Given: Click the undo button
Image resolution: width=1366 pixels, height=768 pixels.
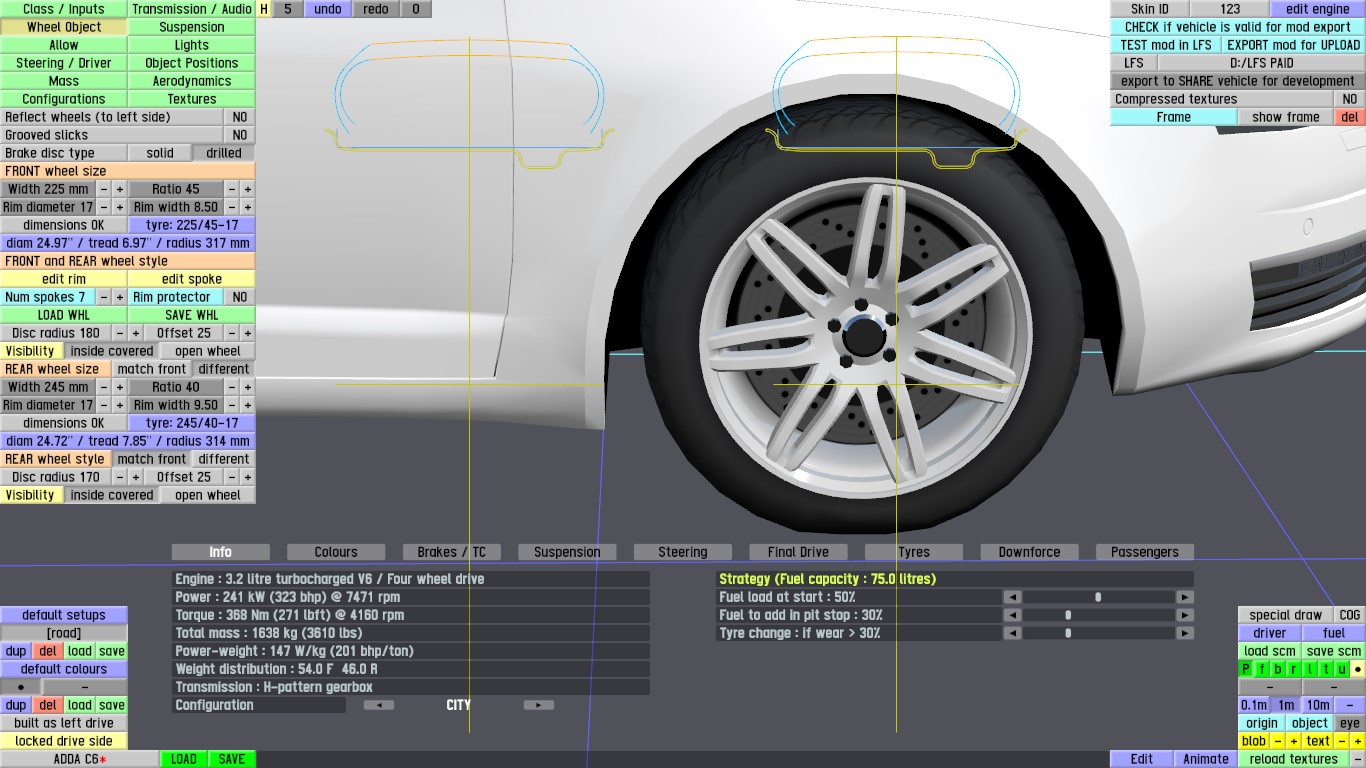Looking at the screenshot, I should tap(328, 9).
